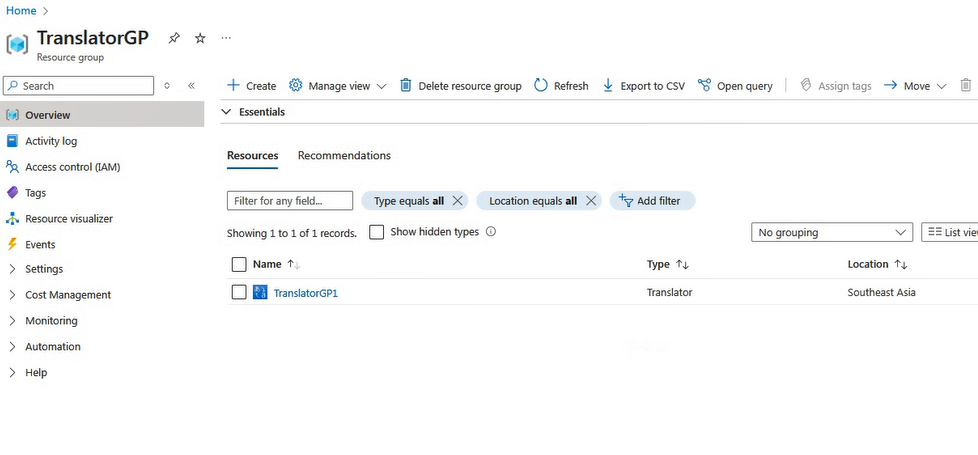This screenshot has width=978, height=455.
Task: Click the Activity log icon
Action: [12, 141]
